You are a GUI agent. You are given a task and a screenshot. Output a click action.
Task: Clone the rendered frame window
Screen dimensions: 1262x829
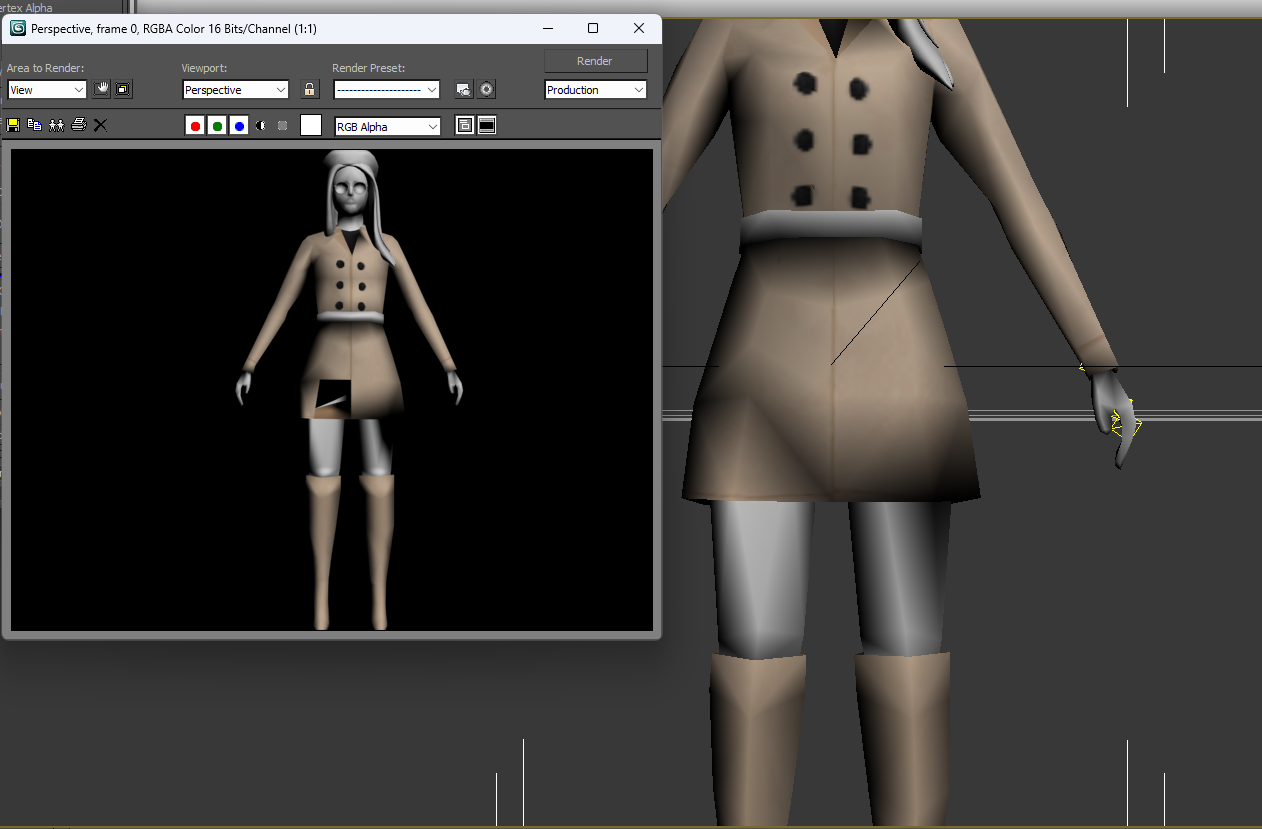pyautogui.click(x=56, y=125)
